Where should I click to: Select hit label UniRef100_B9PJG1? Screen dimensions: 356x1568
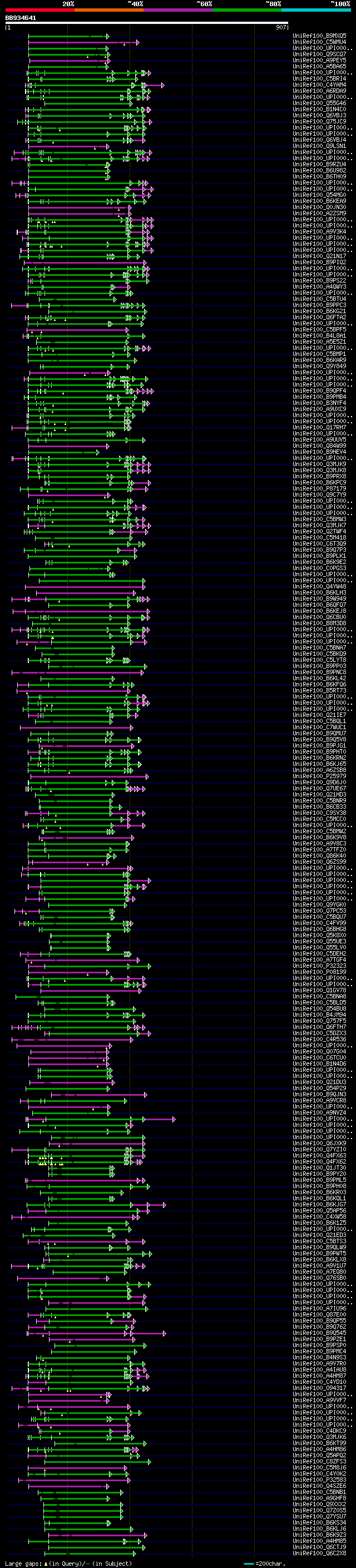[x=319, y=746]
